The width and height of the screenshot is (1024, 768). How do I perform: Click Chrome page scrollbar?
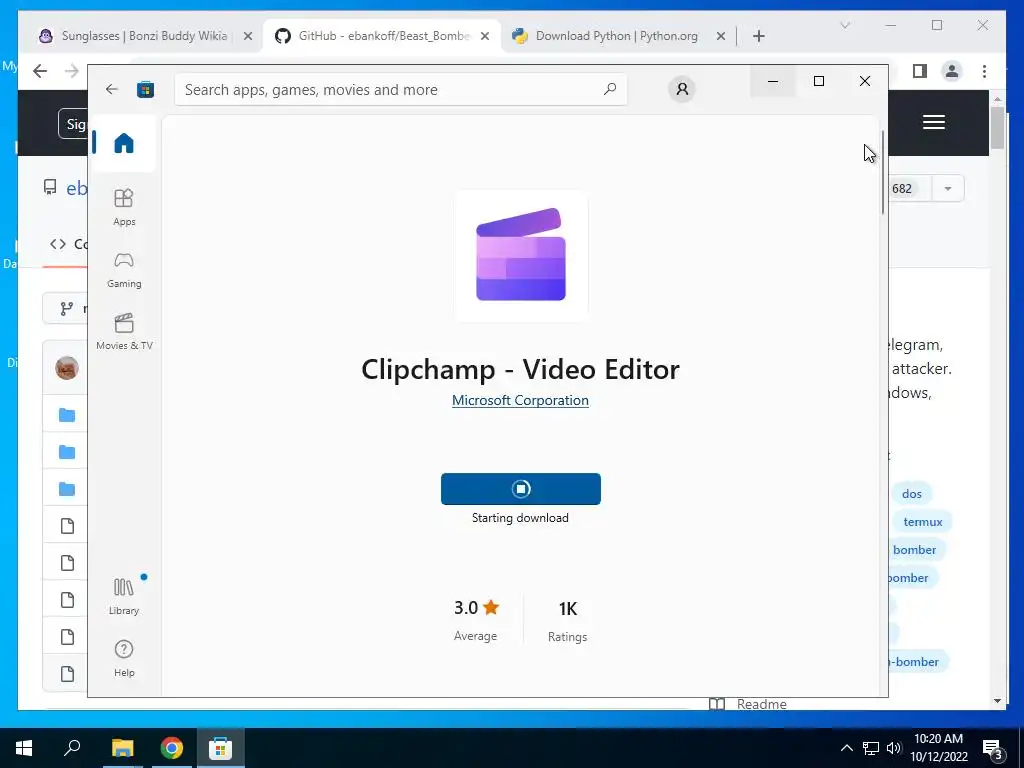997,127
